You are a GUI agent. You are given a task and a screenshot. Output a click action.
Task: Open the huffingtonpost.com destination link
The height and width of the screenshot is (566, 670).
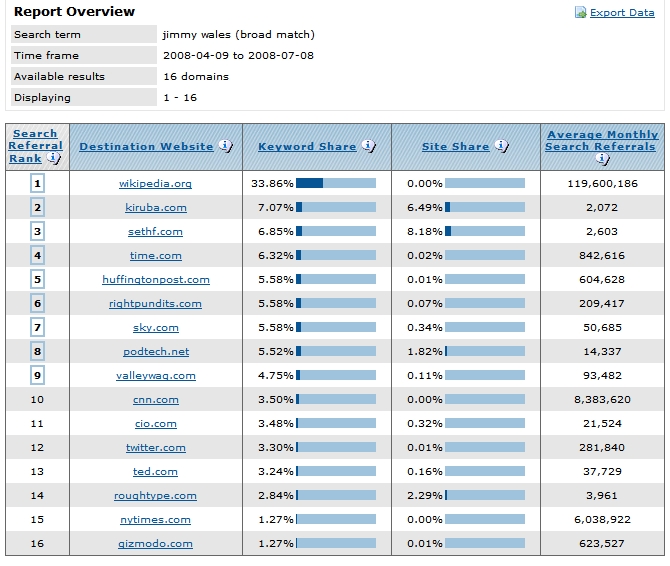coord(155,280)
